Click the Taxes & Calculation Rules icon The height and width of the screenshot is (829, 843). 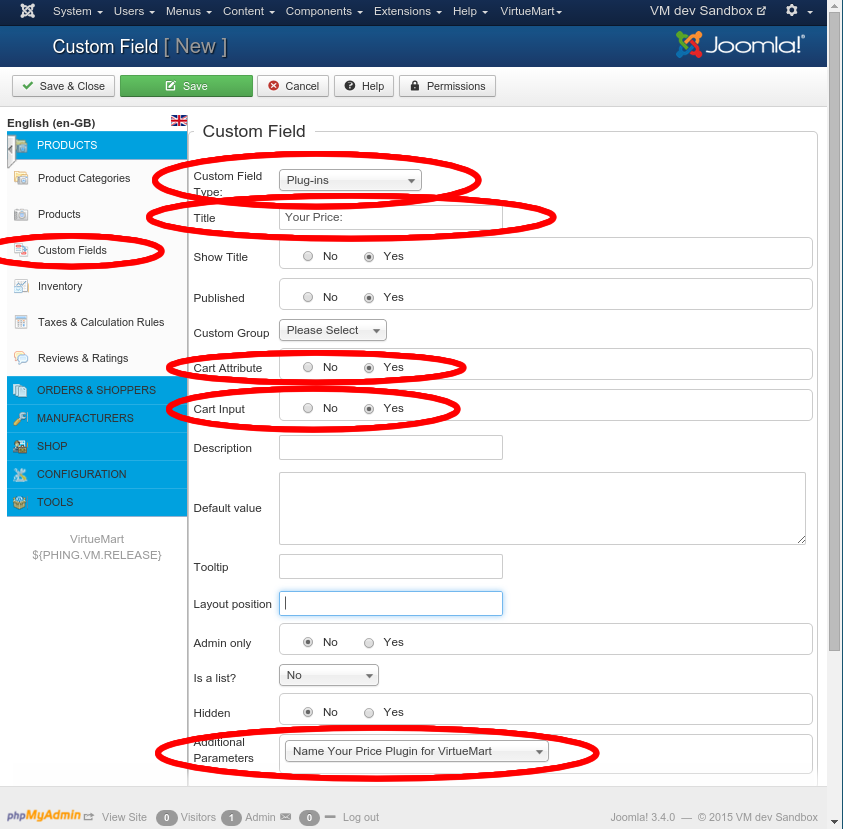coord(21,322)
